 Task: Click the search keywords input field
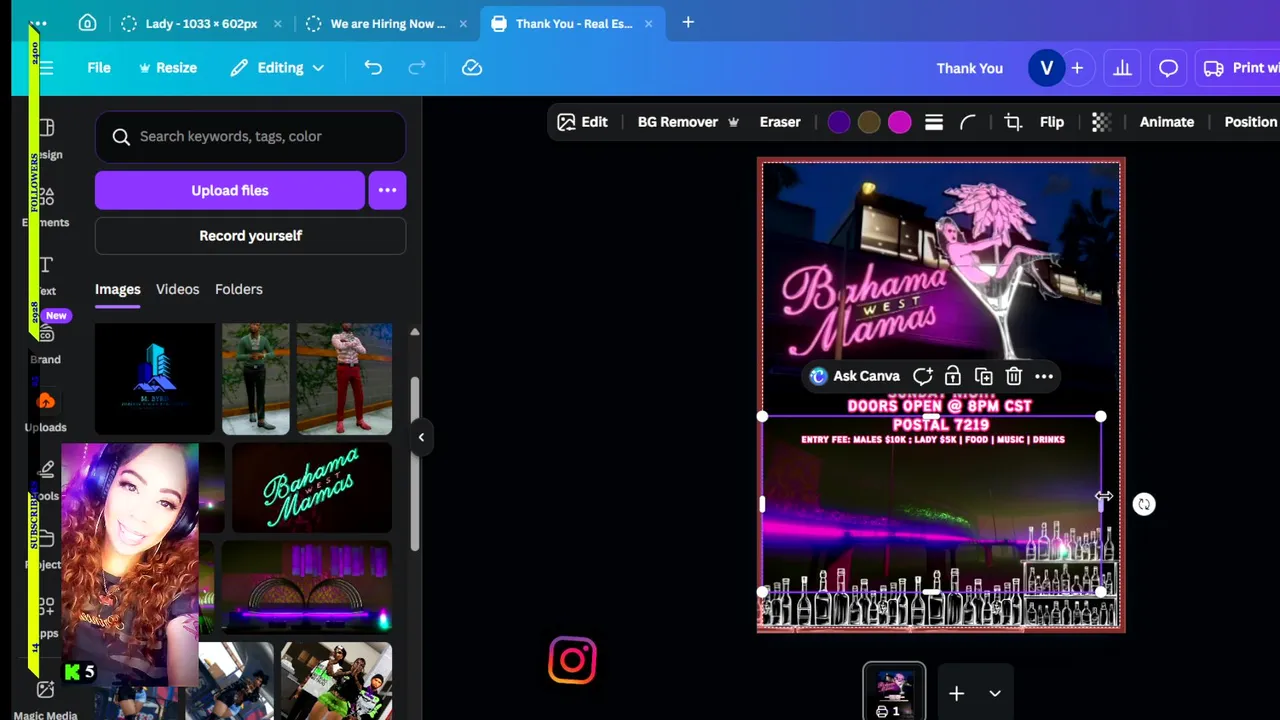click(250, 136)
